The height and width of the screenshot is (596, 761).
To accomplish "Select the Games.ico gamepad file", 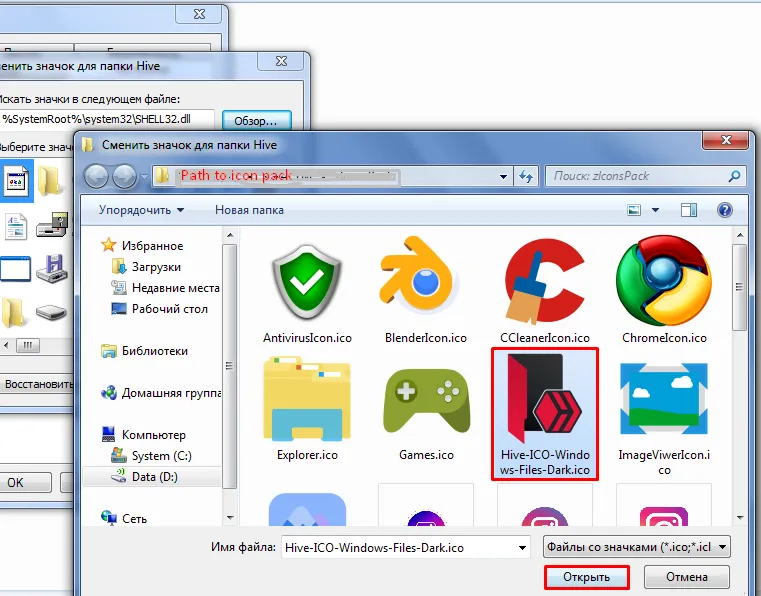I will pyautogui.click(x=426, y=409).
